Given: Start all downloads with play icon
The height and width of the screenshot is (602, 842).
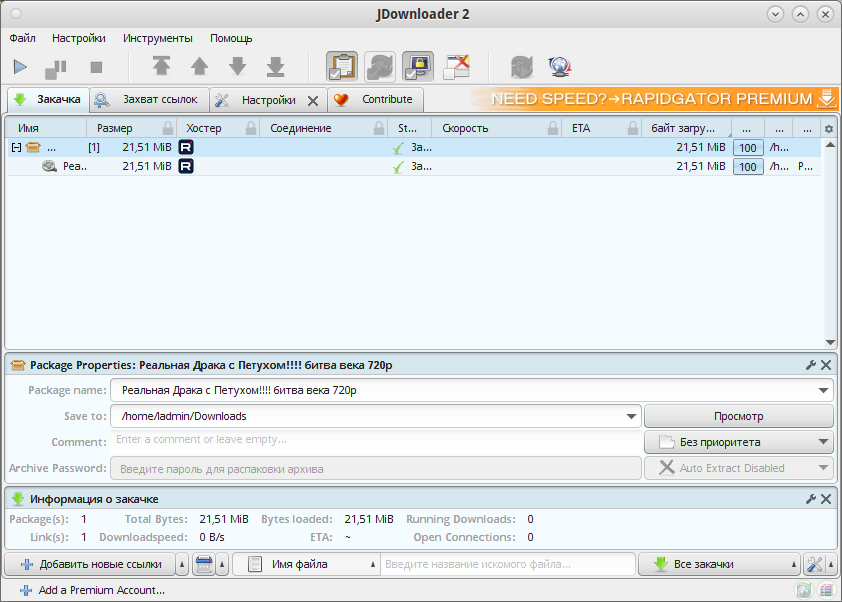Looking at the screenshot, I should 20,67.
